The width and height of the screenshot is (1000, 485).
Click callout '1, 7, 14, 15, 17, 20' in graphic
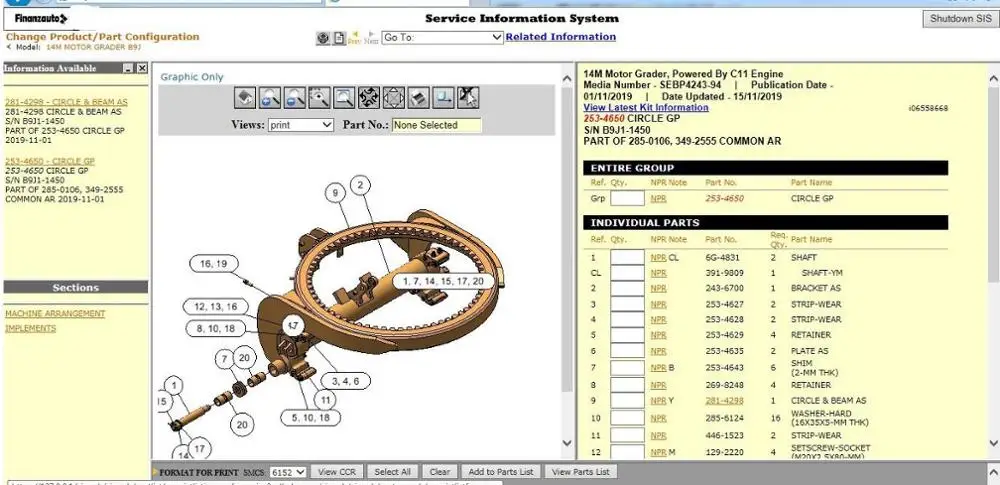443,281
